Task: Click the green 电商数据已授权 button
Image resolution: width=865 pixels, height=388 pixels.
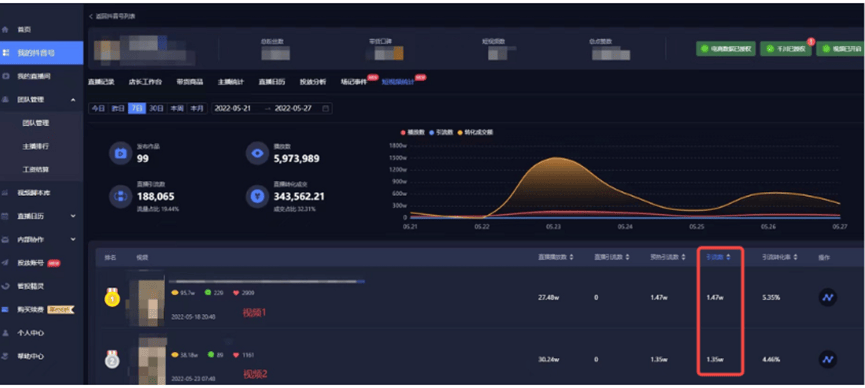Action: coord(725,49)
